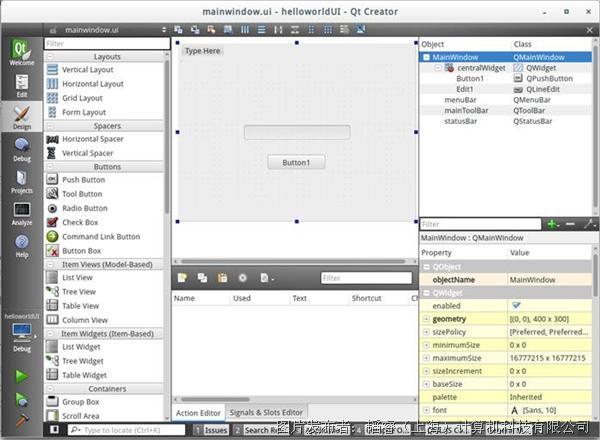Collapse the QObject property group
This screenshot has width=600, height=440.
click(426, 267)
